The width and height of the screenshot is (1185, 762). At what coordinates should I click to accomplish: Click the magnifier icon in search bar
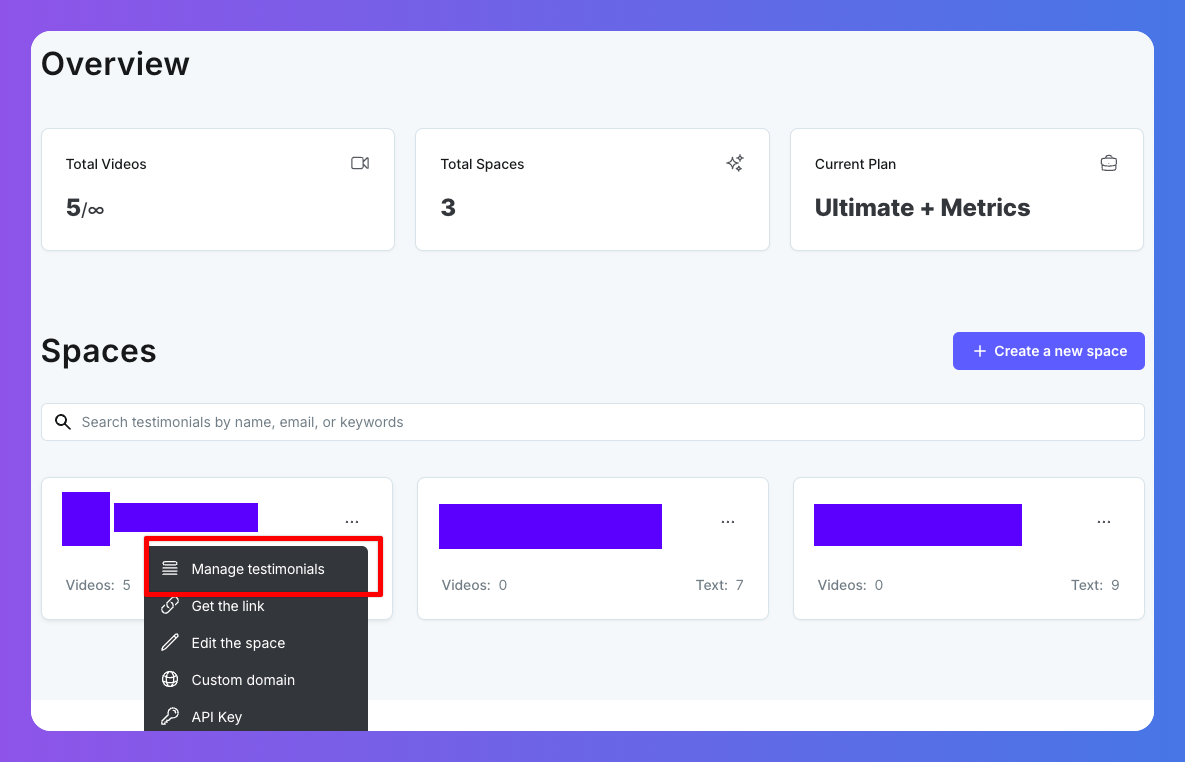tap(63, 422)
